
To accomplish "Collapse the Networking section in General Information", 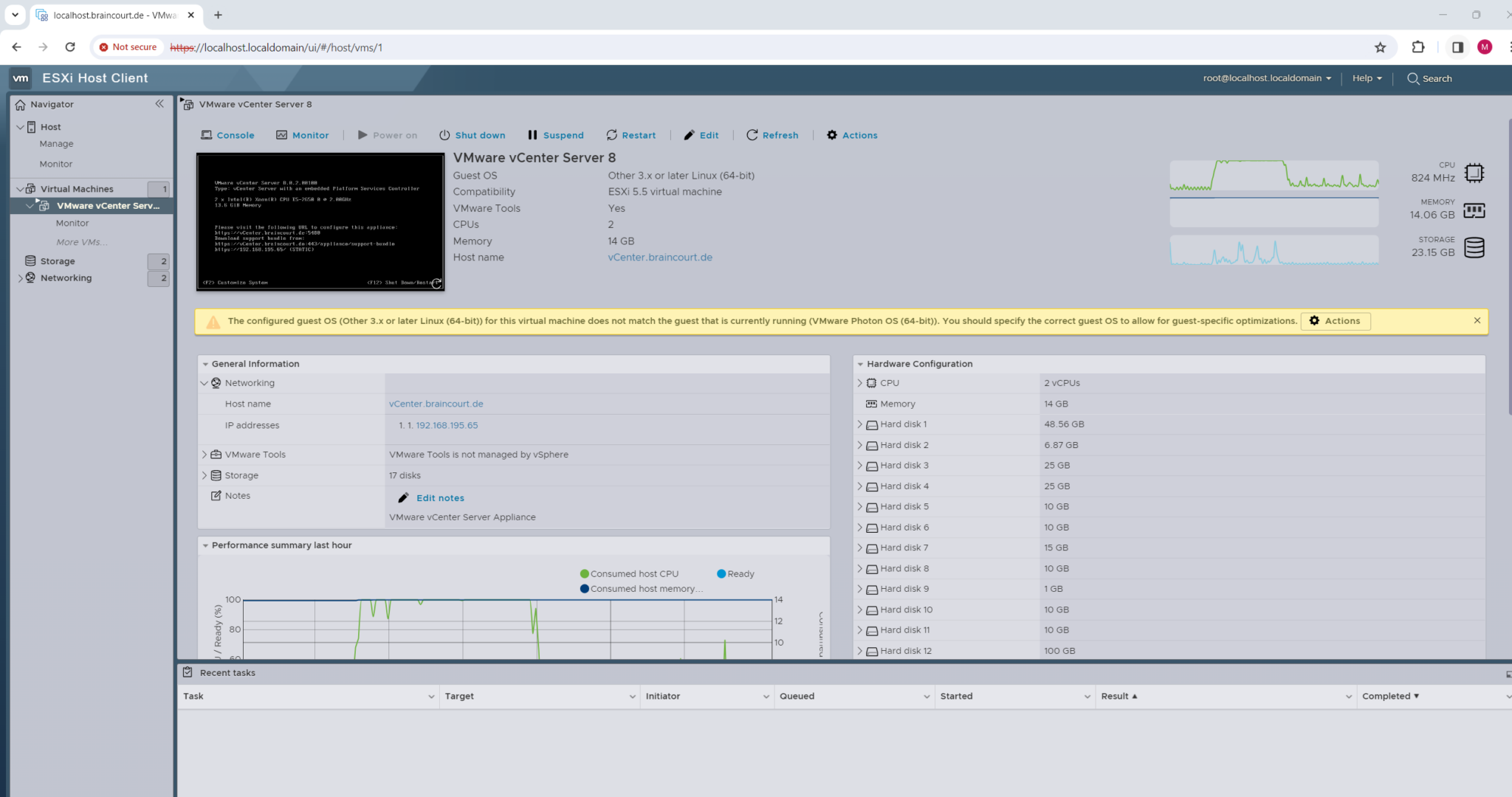I will (x=205, y=382).
